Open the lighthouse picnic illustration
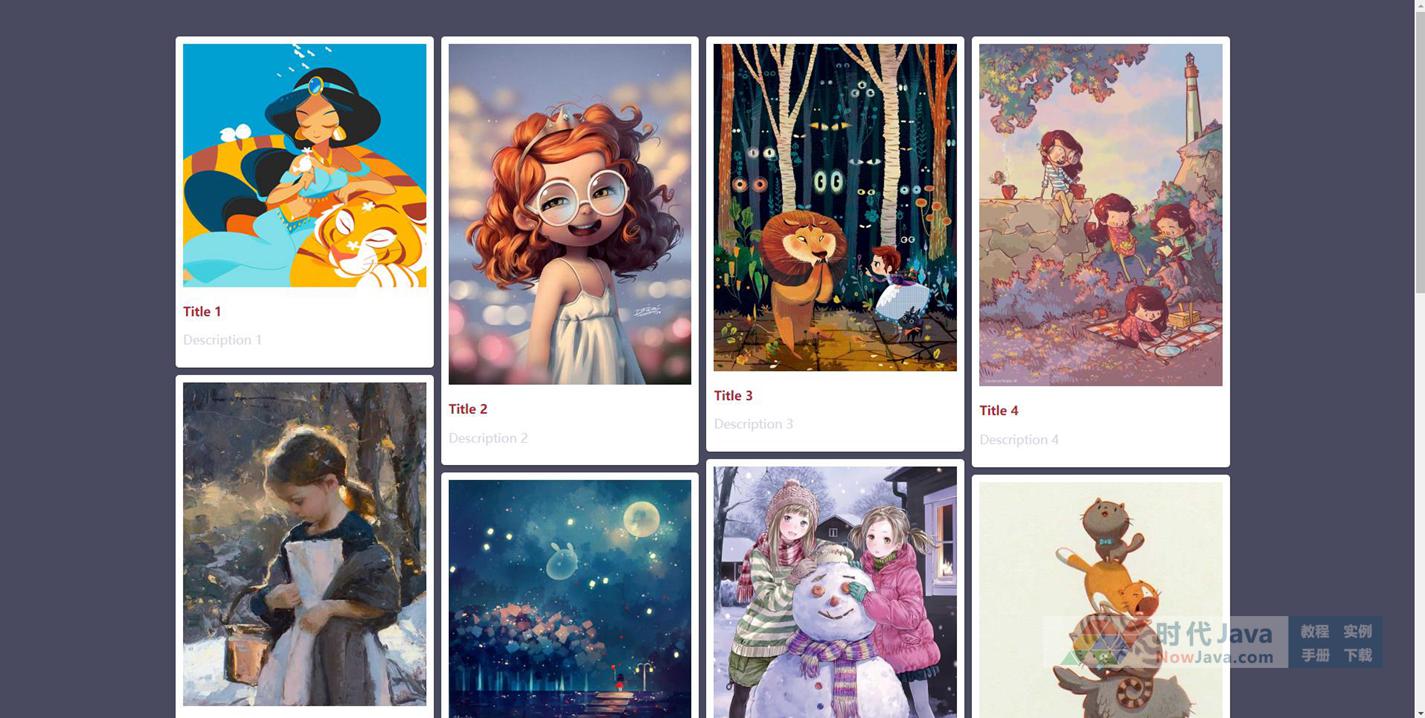This screenshot has width=1425, height=718. (1100, 215)
